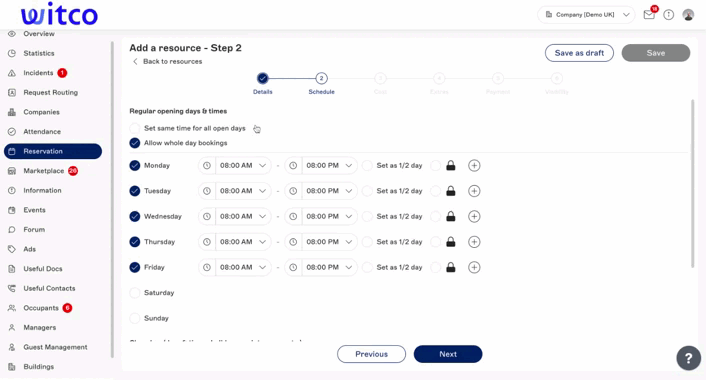
Task: Click the sidebar's vertical scrollbar
Action: click(112, 200)
